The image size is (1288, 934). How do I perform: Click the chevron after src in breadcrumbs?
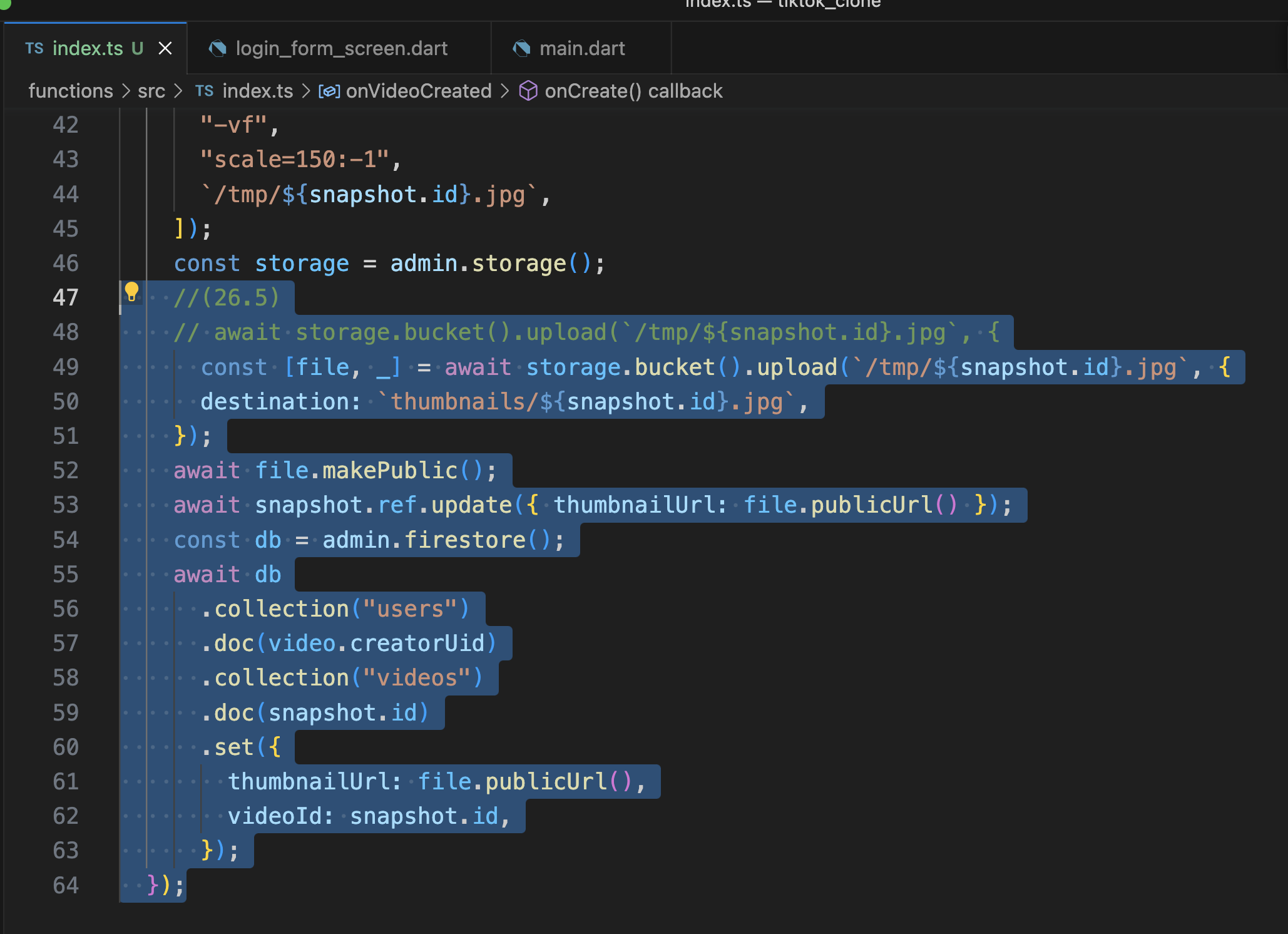click(179, 91)
